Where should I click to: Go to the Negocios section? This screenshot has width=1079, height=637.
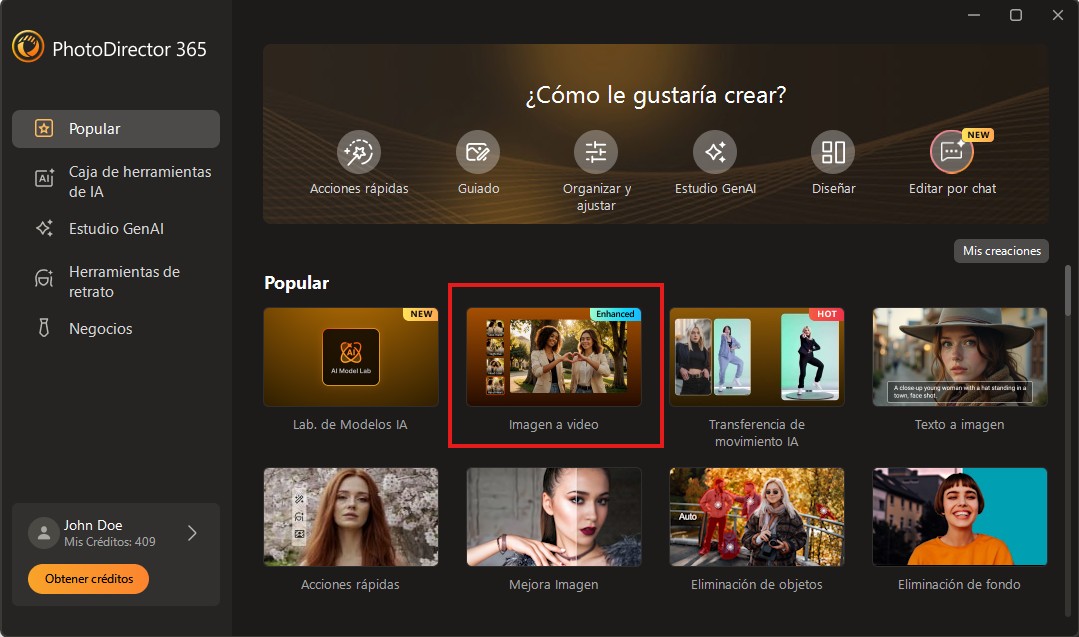pyautogui.click(x=116, y=328)
